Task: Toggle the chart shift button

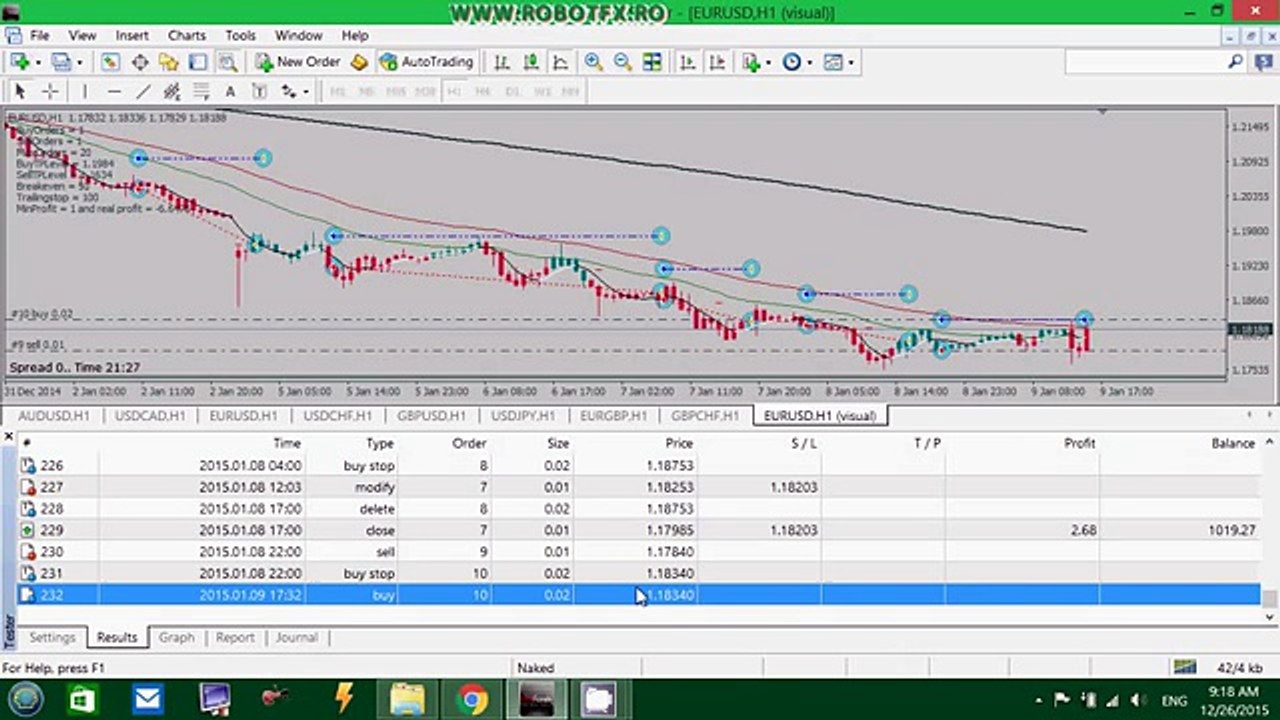Action: (x=717, y=62)
